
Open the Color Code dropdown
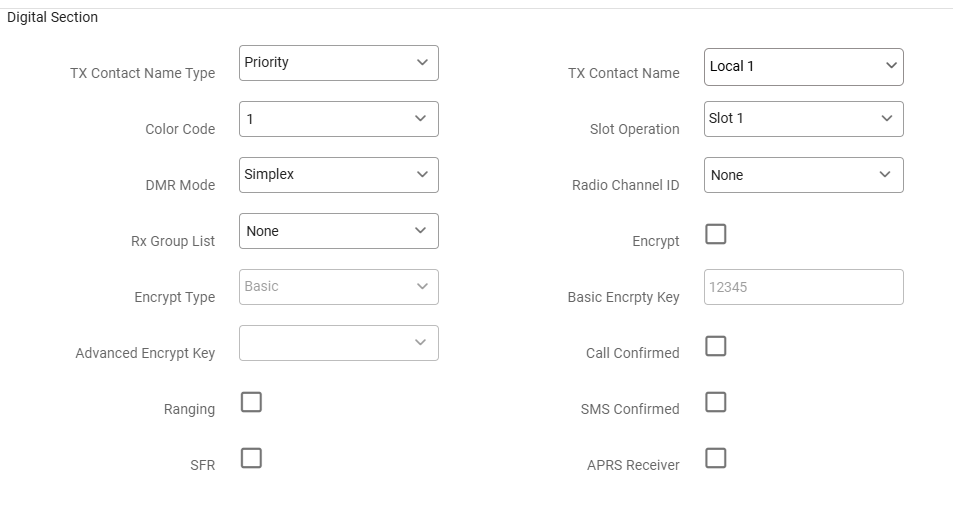coord(338,119)
